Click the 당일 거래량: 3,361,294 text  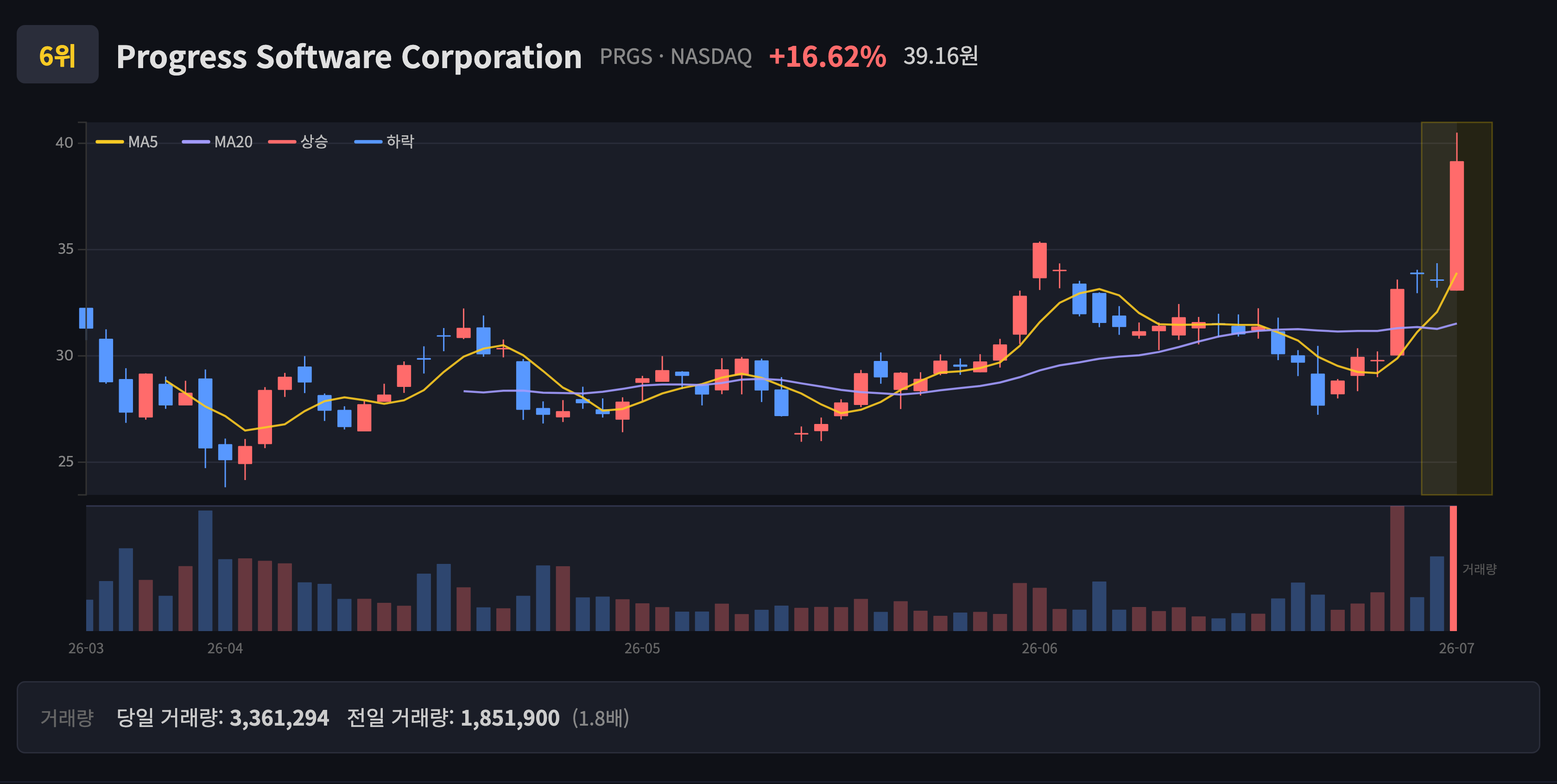(222, 717)
